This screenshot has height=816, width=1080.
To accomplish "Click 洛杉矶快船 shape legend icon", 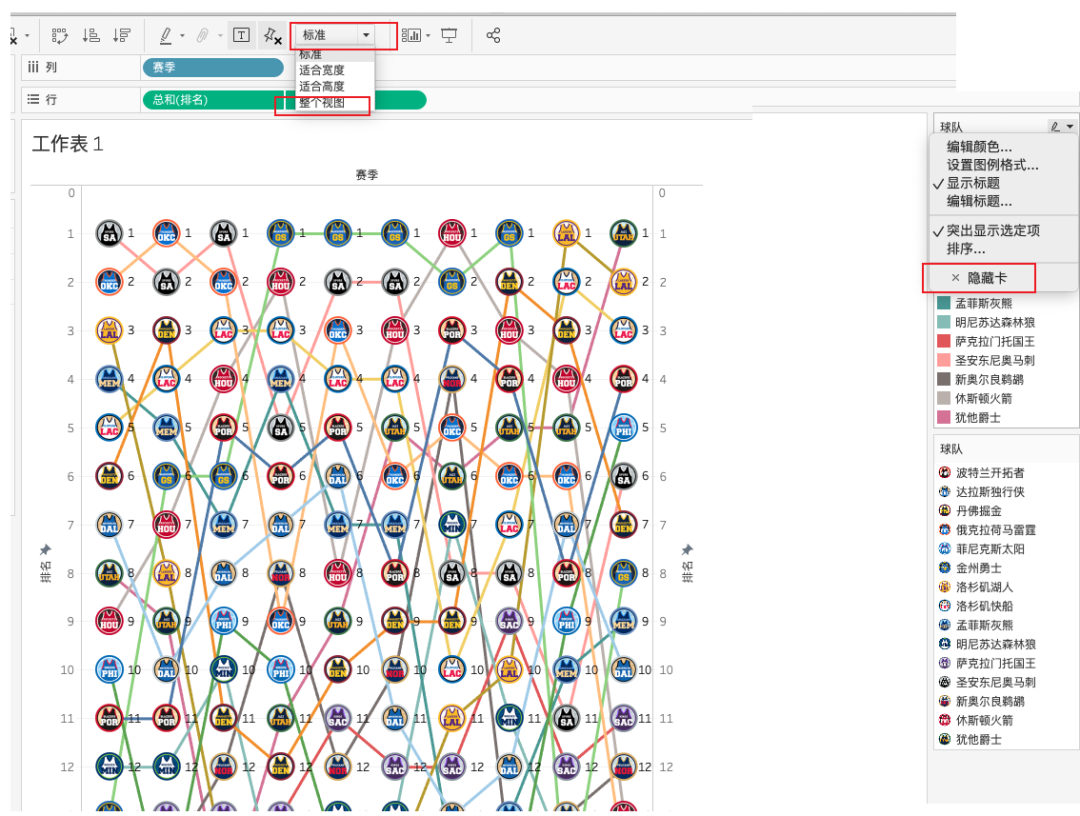I will pyautogui.click(x=945, y=606).
